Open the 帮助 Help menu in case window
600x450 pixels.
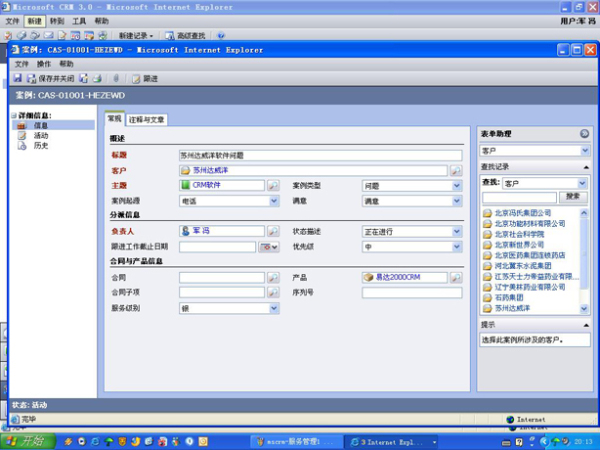66,64
